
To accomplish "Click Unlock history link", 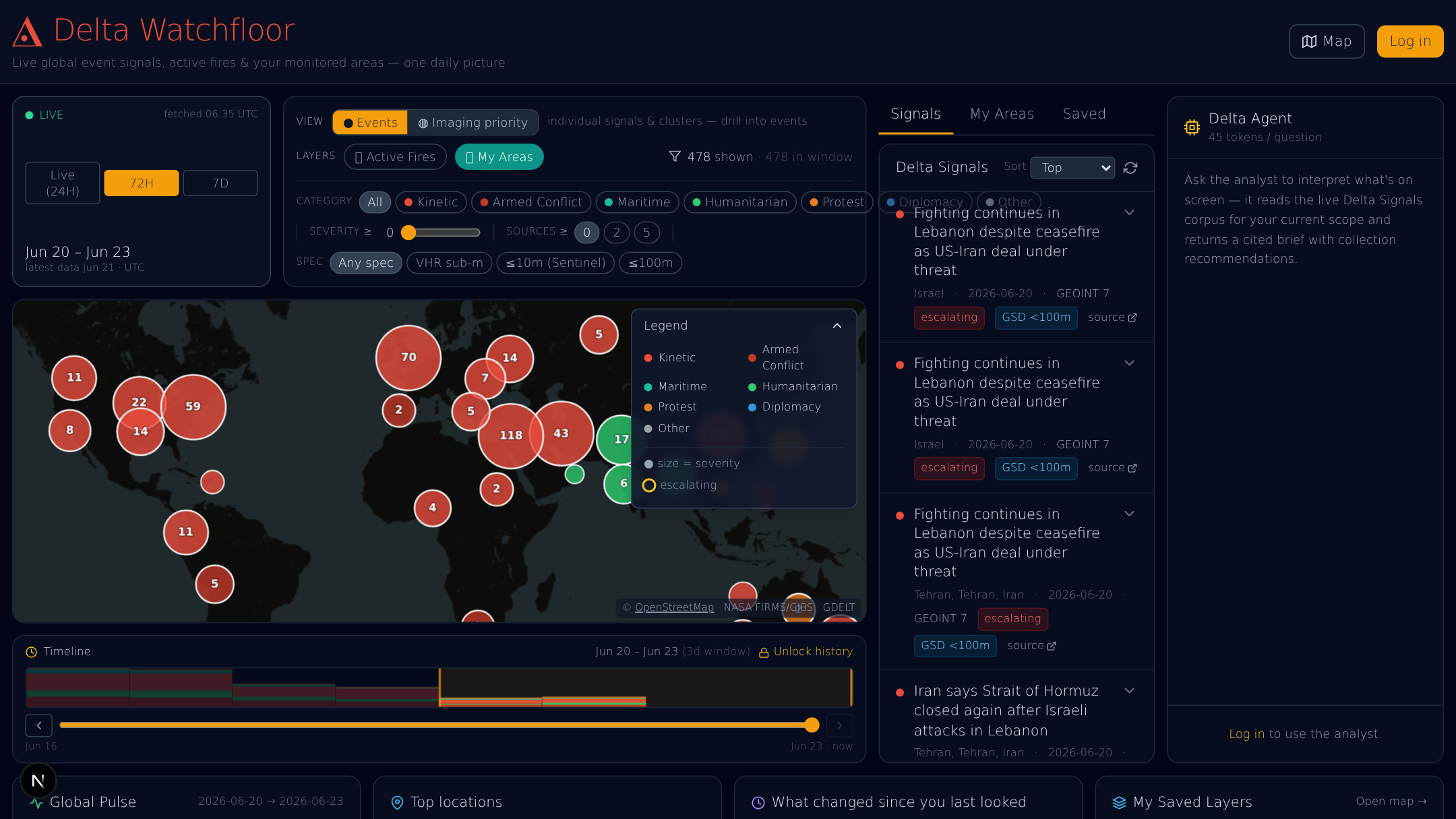I will (806, 652).
